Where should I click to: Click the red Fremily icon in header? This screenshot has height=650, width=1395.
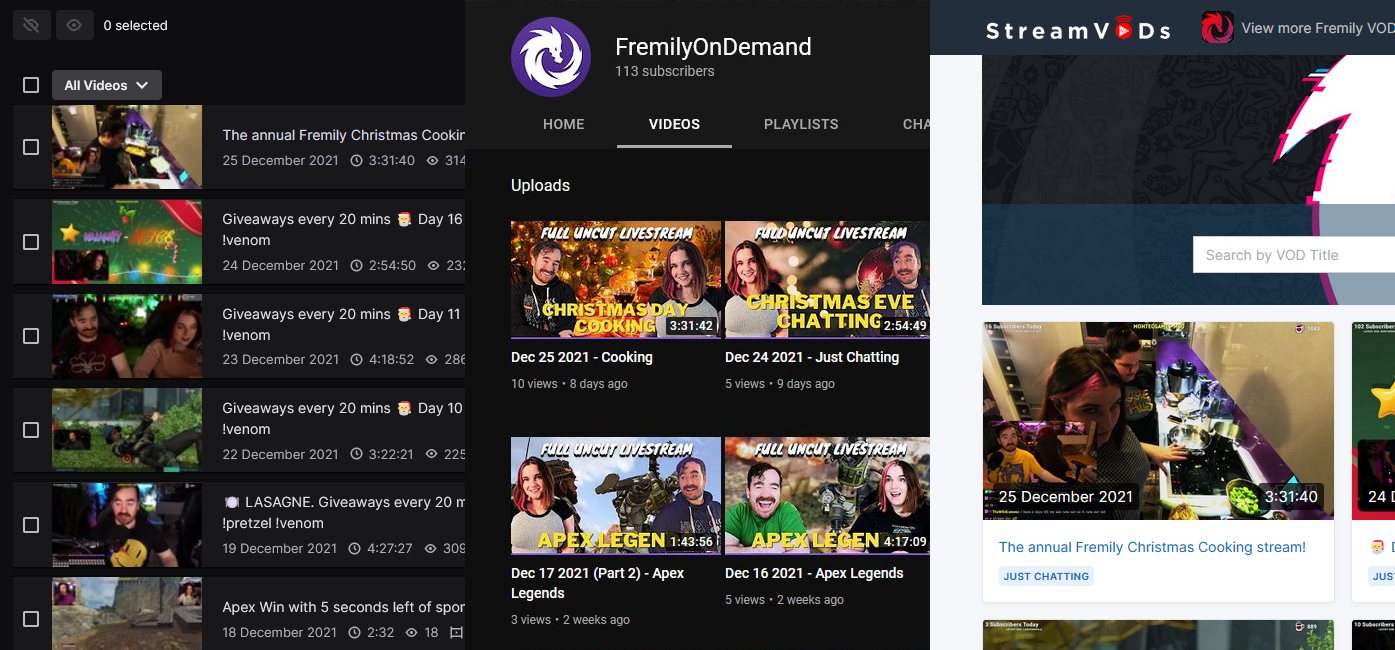tap(1217, 28)
